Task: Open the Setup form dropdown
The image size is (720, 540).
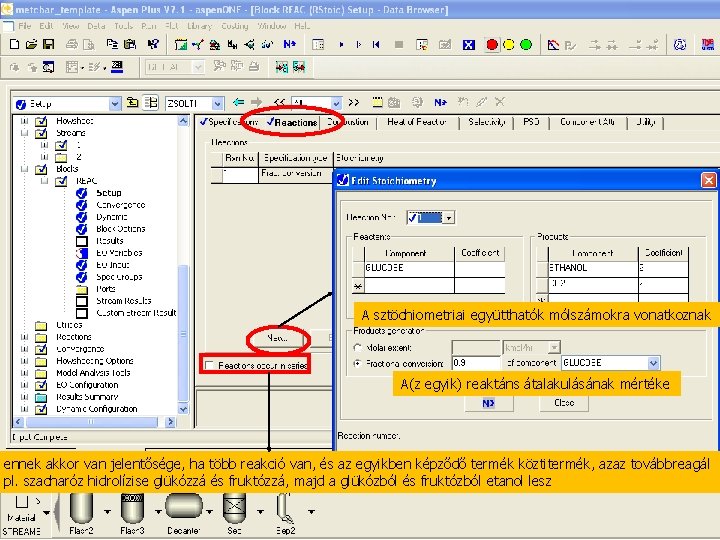Action: pyautogui.click(x=115, y=104)
